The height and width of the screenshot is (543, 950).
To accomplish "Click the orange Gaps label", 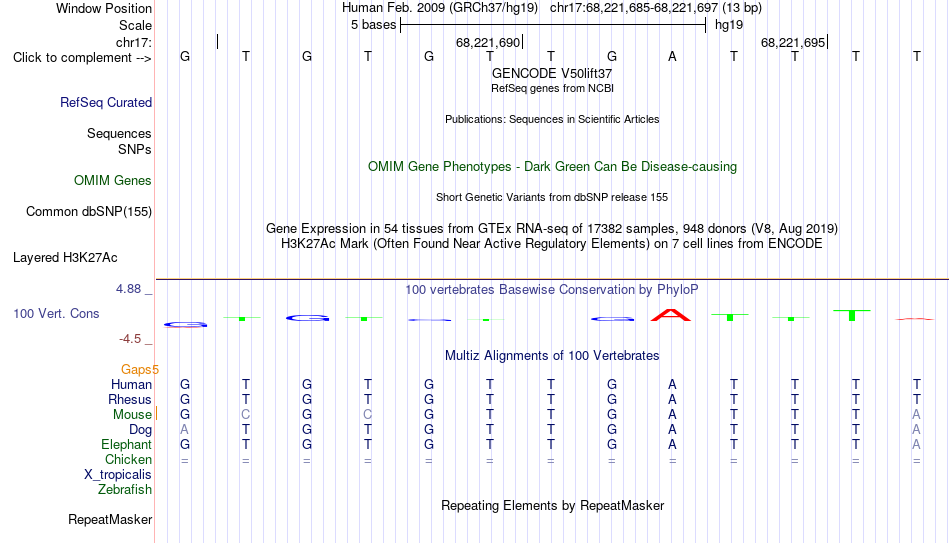I will click(x=139, y=370).
